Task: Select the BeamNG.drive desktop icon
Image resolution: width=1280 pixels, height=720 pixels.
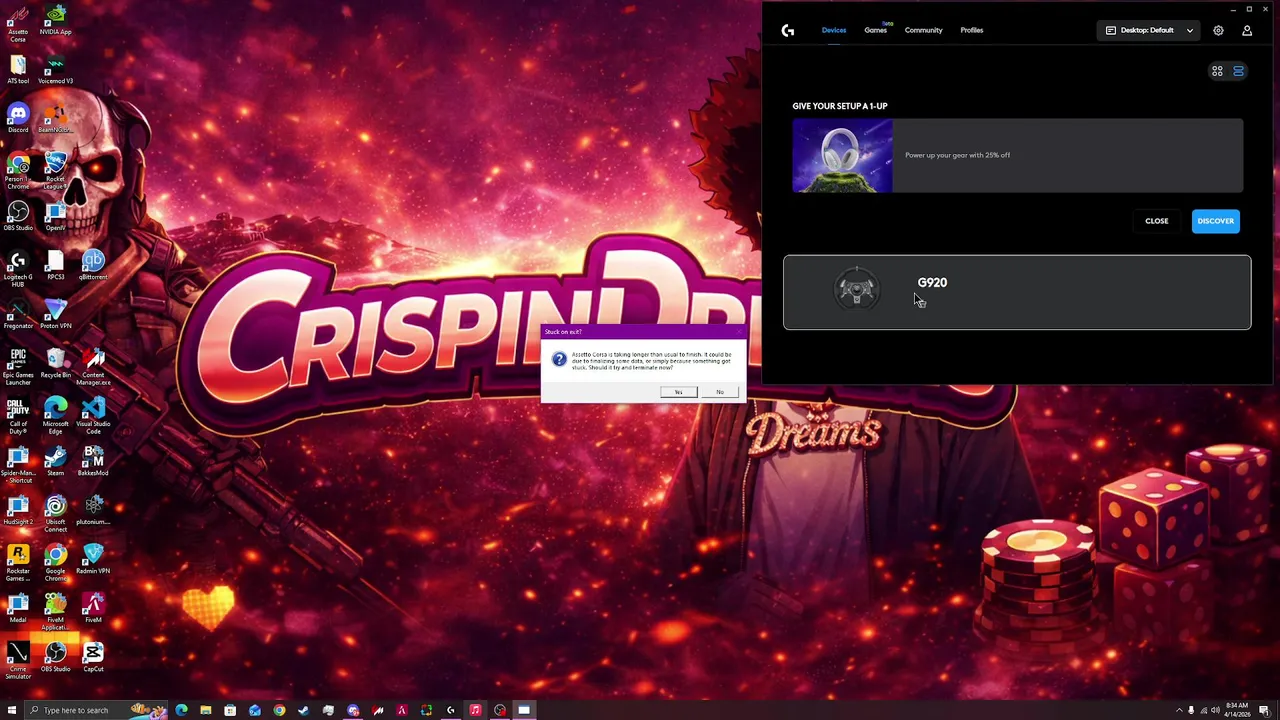Action: pos(56,118)
